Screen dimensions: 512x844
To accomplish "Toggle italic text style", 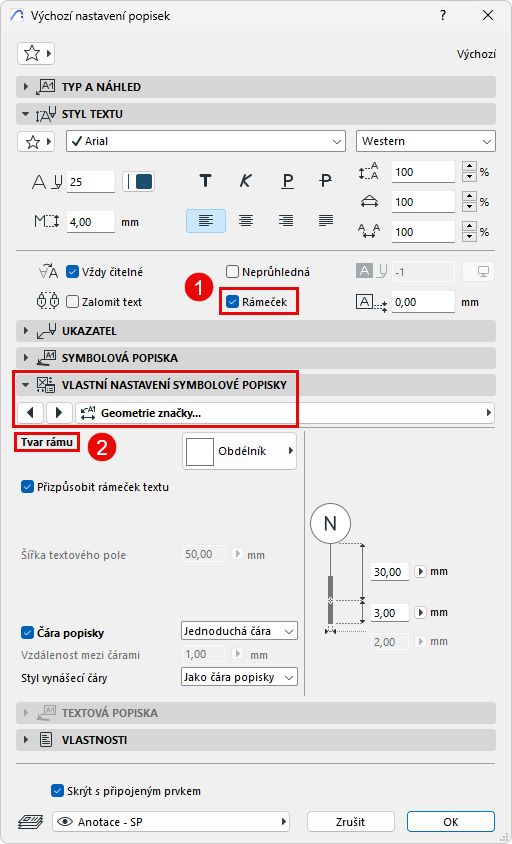I will click(246, 181).
